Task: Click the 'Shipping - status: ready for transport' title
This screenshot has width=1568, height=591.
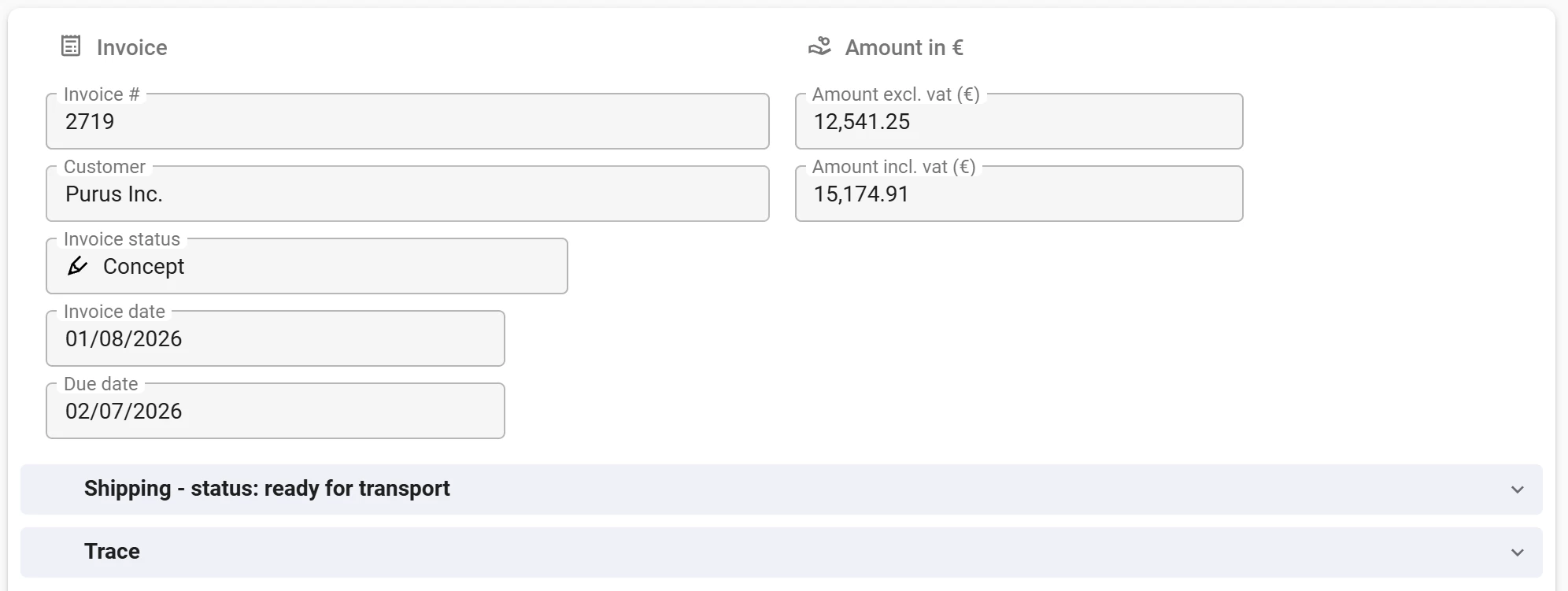Action: click(x=267, y=489)
